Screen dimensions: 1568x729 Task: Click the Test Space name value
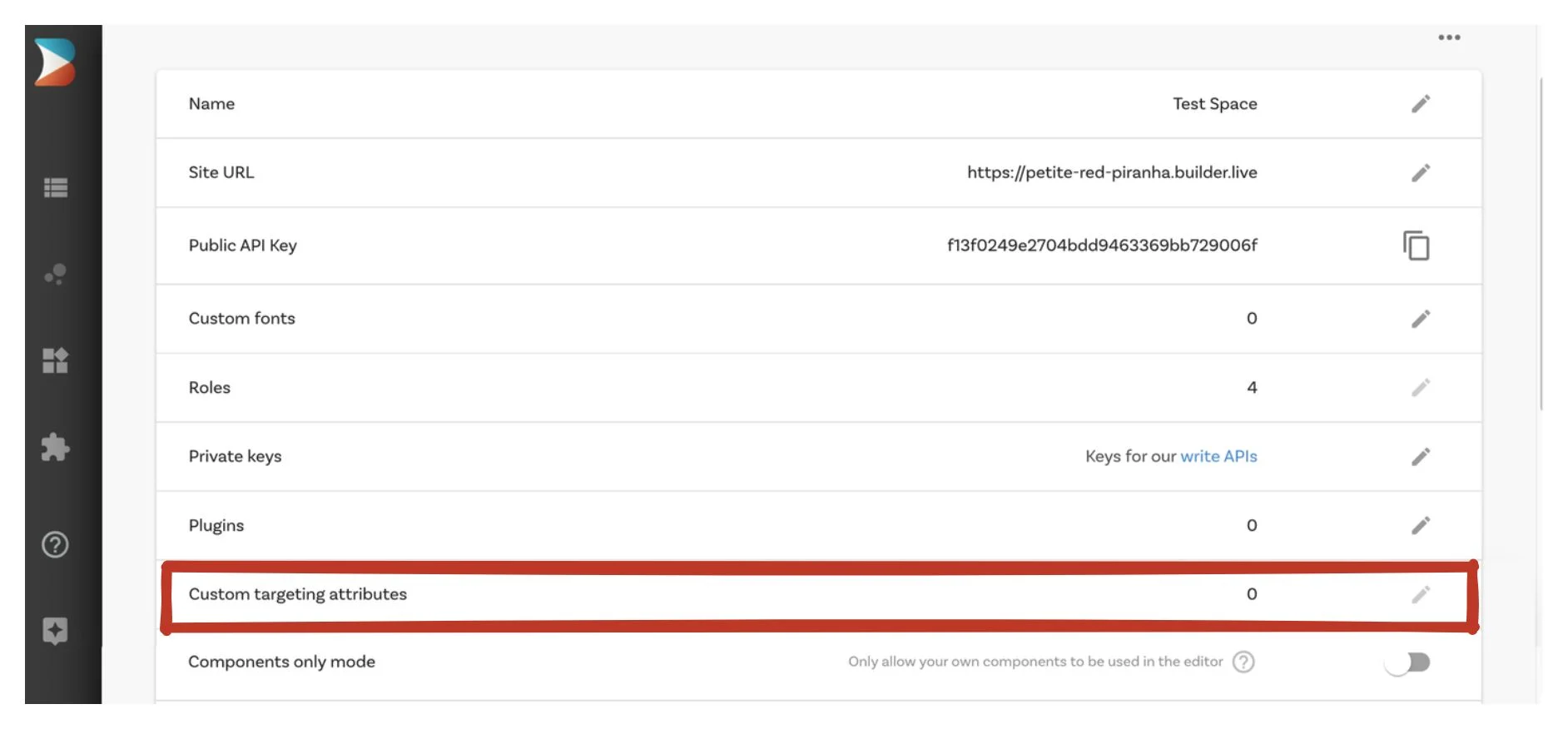(x=1215, y=104)
